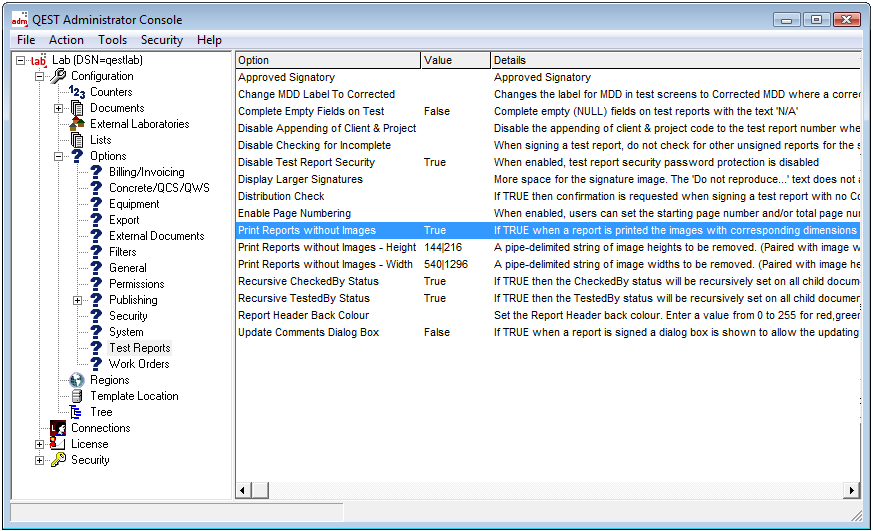Select the Template Location icon
Image resolution: width=873 pixels, height=531 pixels.
click(77, 396)
